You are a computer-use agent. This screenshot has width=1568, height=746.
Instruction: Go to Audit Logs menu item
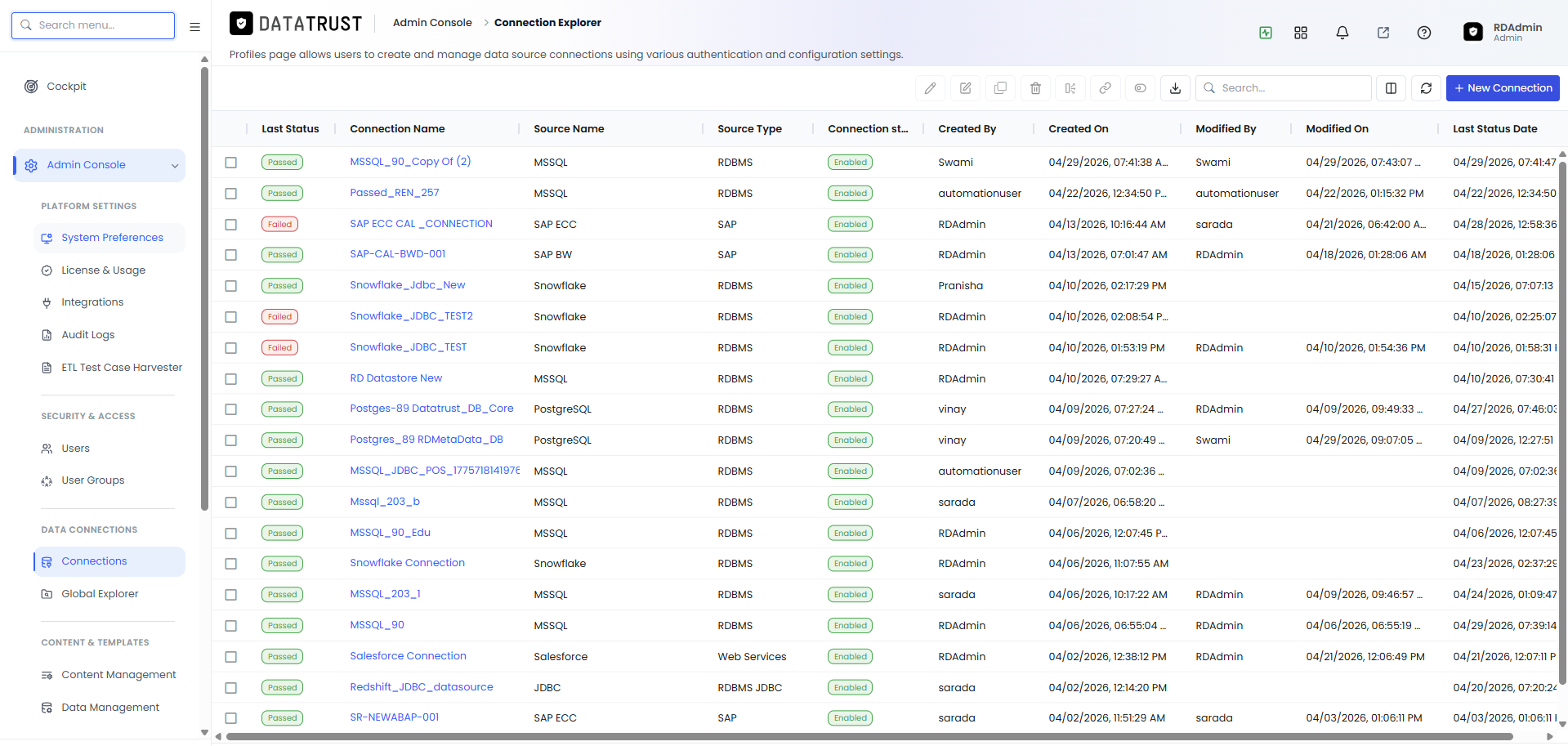pos(88,335)
